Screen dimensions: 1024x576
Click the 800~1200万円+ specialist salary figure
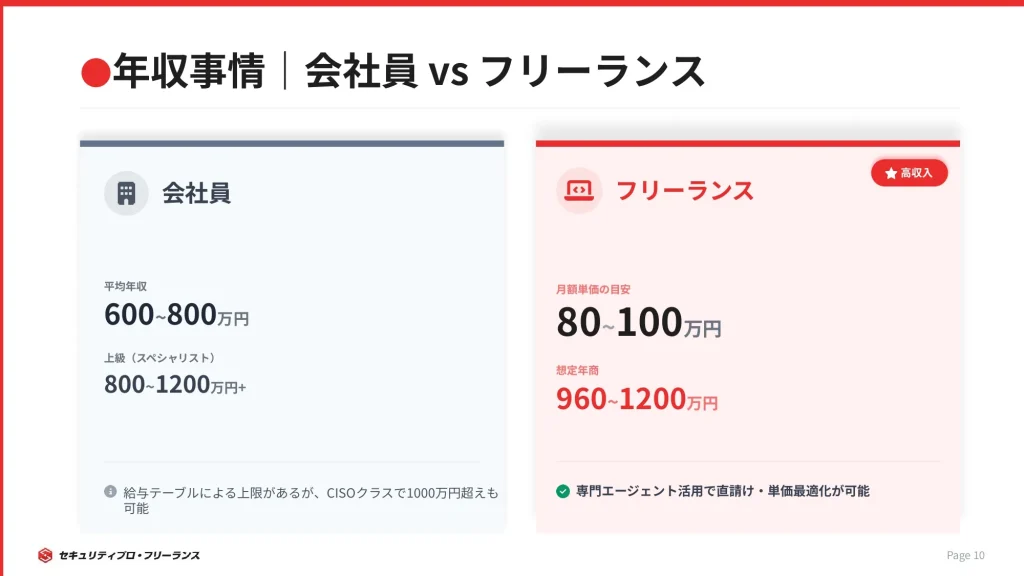[175, 384]
